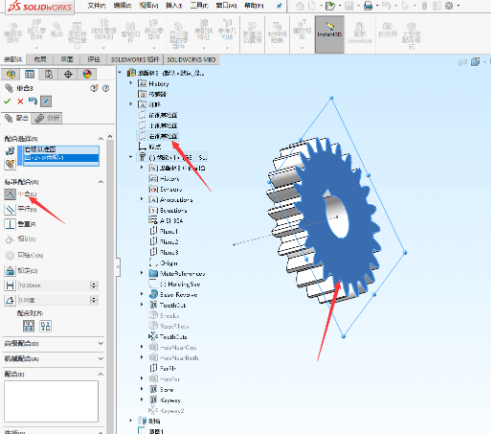Select the Parallel mate option
The image size is (491, 448).
(10, 209)
